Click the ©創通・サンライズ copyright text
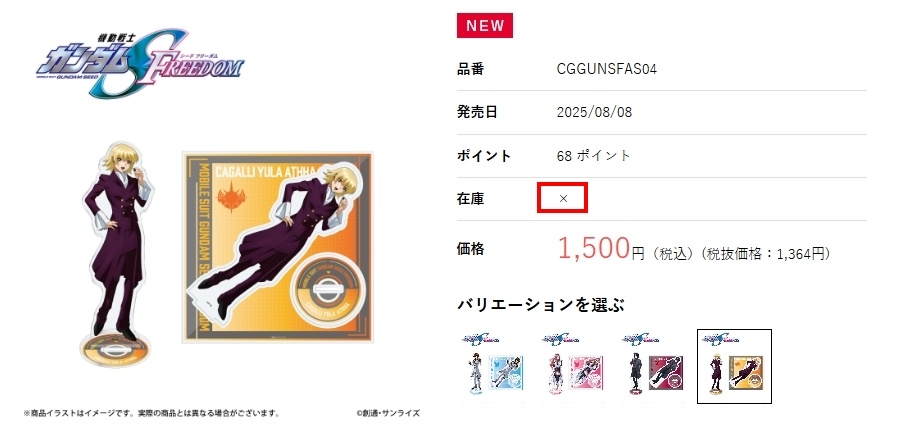This screenshot has height=437, width=900. [387, 413]
